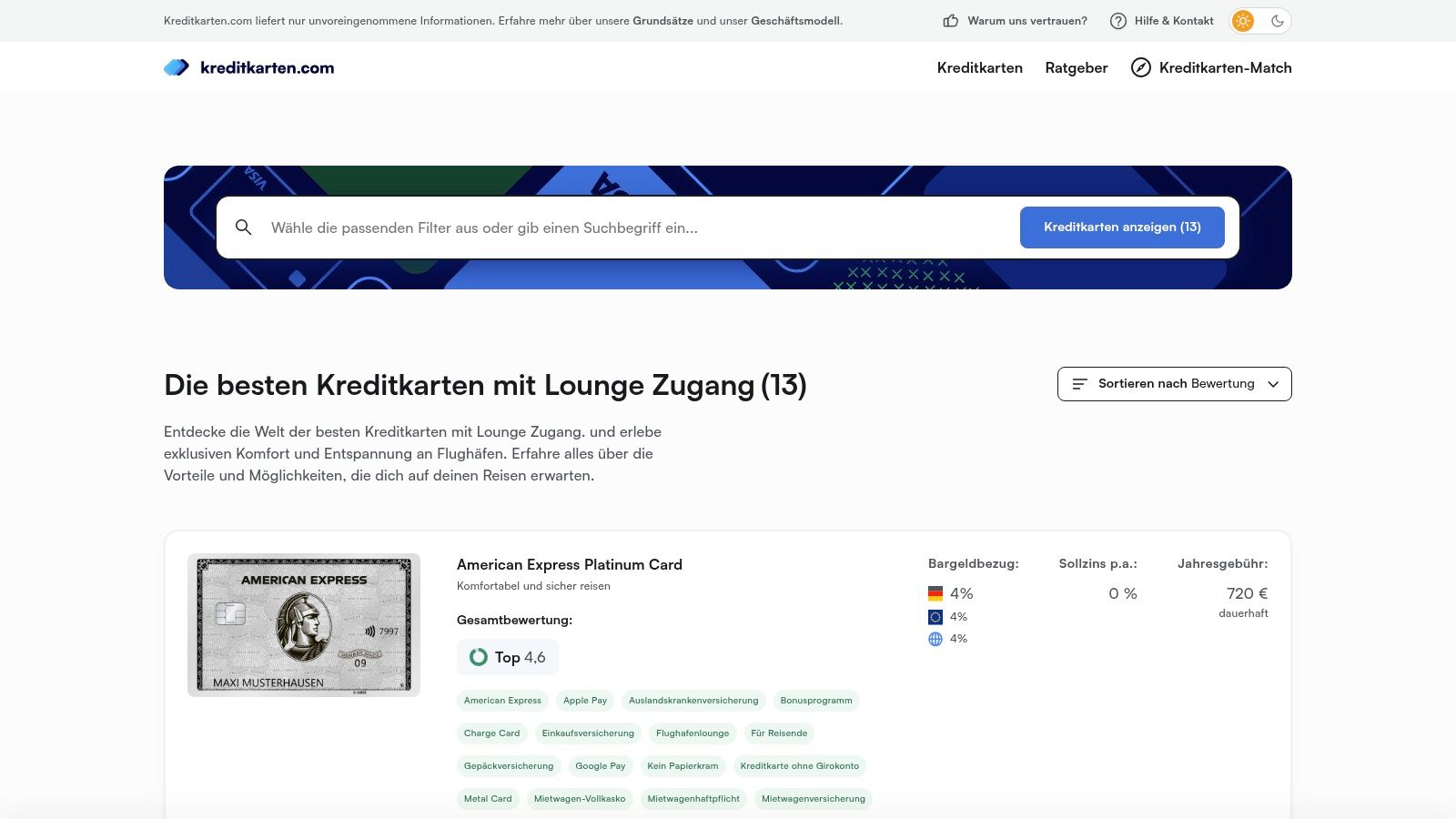Expand the sort dropdown chevron arrow

pos(1273,384)
